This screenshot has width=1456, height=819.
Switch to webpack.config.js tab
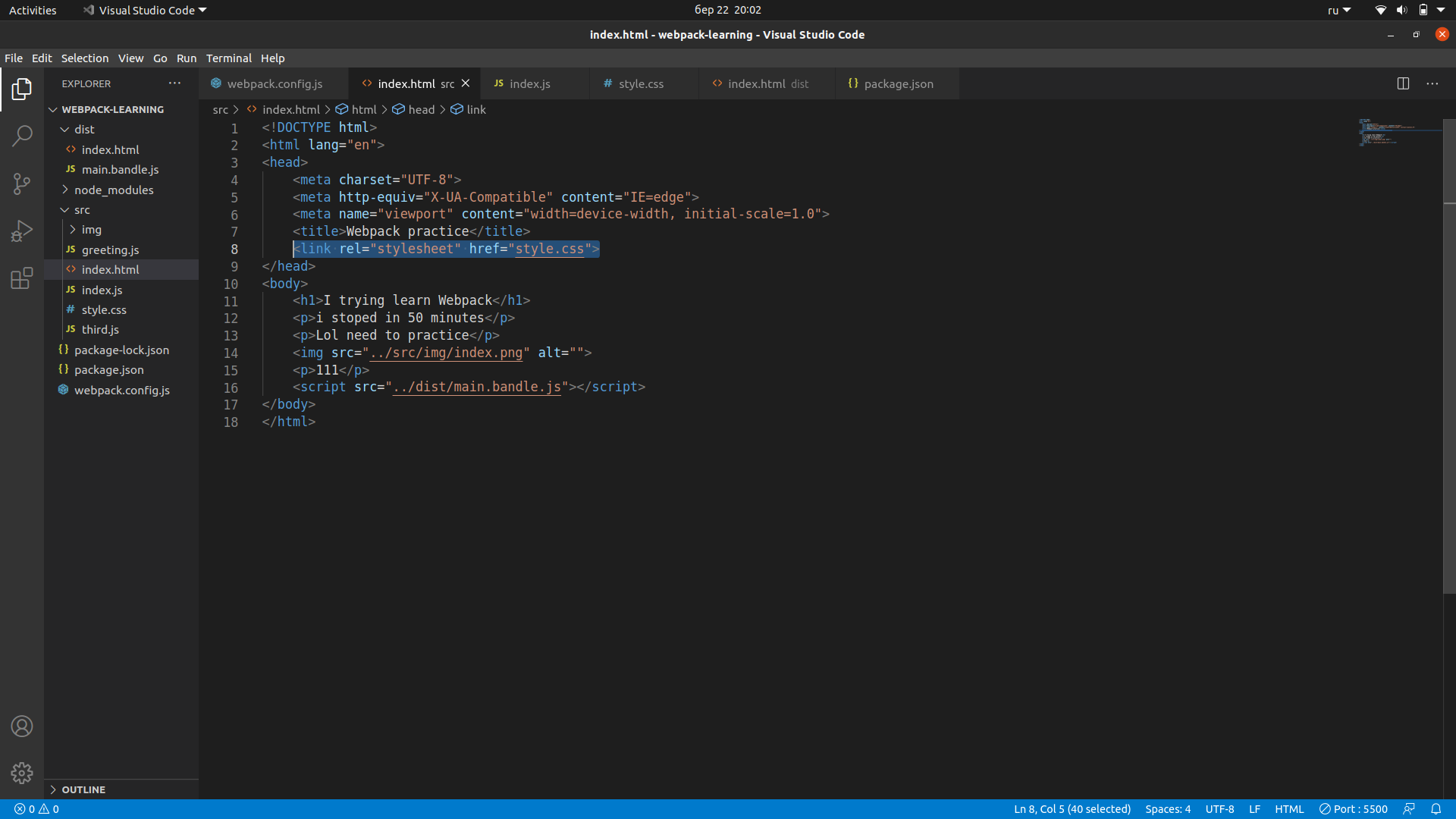(274, 83)
